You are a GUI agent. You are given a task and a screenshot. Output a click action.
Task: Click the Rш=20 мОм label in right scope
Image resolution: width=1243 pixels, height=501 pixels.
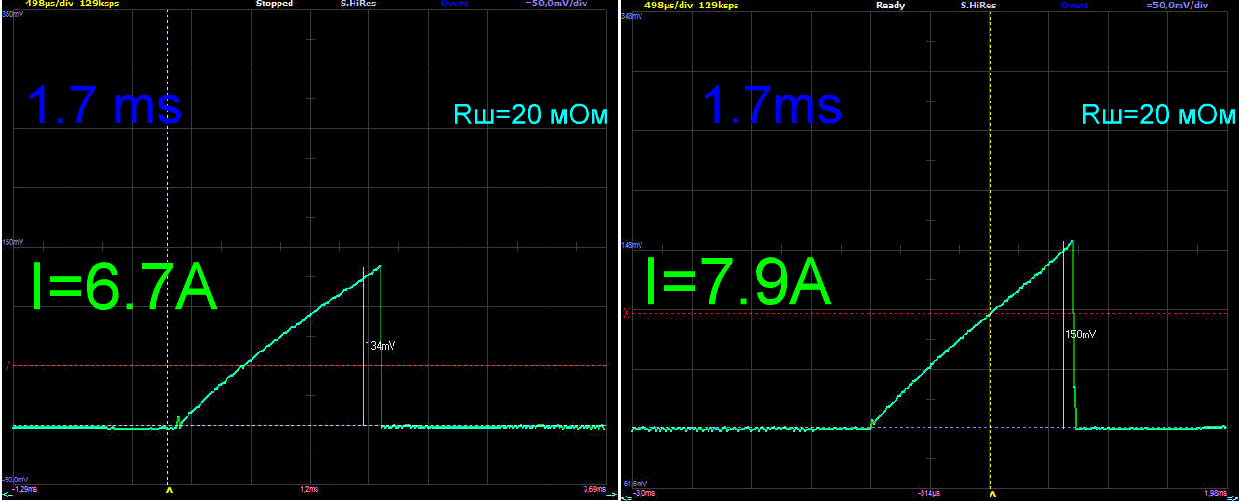click(1157, 115)
